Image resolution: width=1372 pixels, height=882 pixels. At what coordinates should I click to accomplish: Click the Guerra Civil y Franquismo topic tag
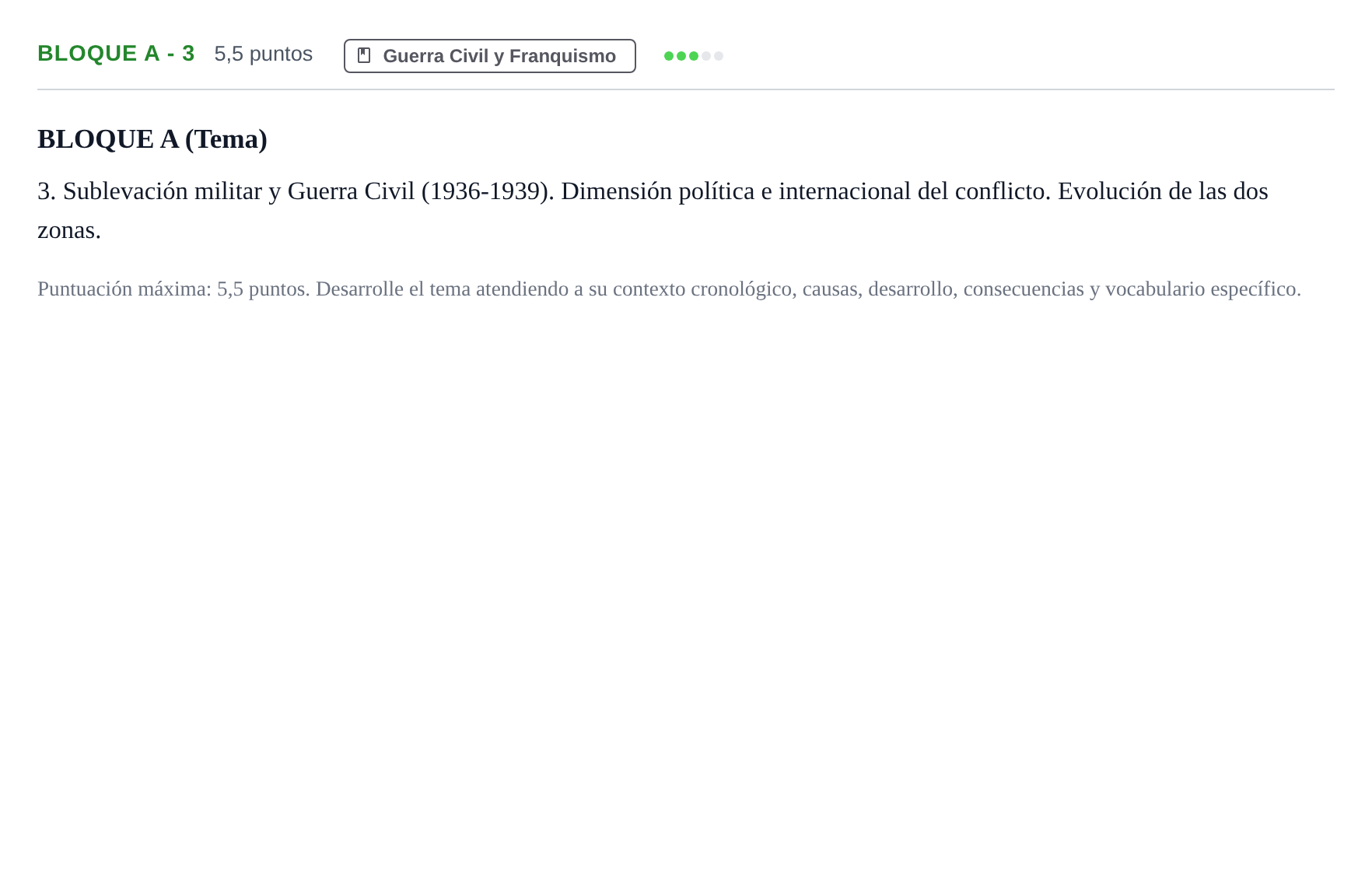[x=489, y=56]
